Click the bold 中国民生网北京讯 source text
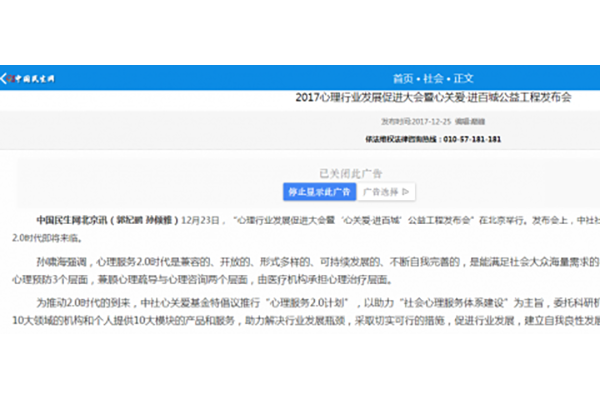 click(72, 217)
